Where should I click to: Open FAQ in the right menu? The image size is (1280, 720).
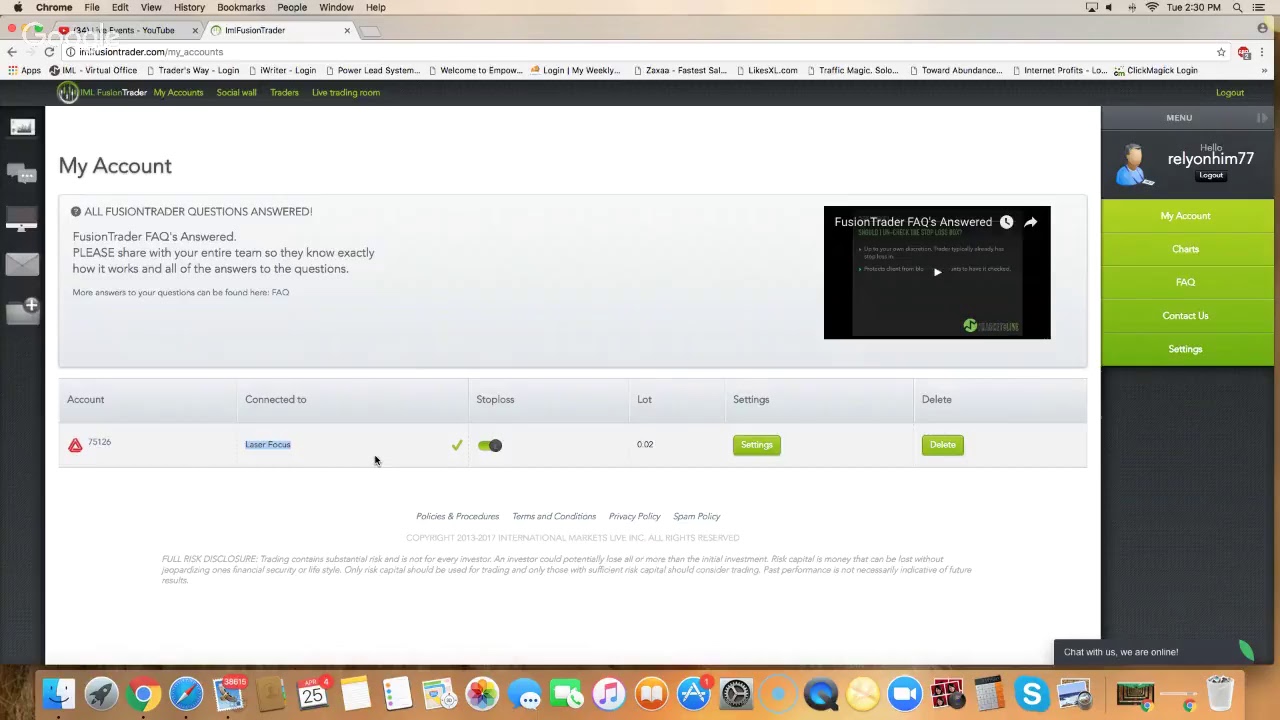(1185, 282)
